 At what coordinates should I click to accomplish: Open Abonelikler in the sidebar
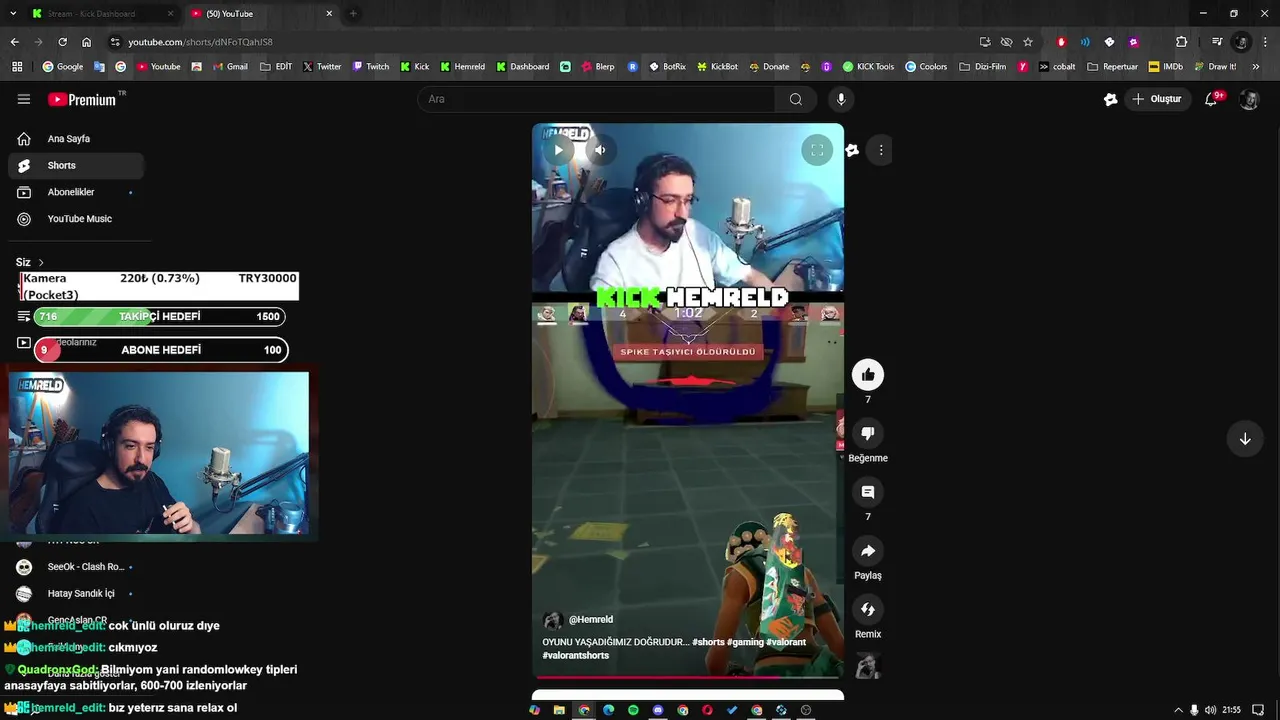[x=76, y=192]
